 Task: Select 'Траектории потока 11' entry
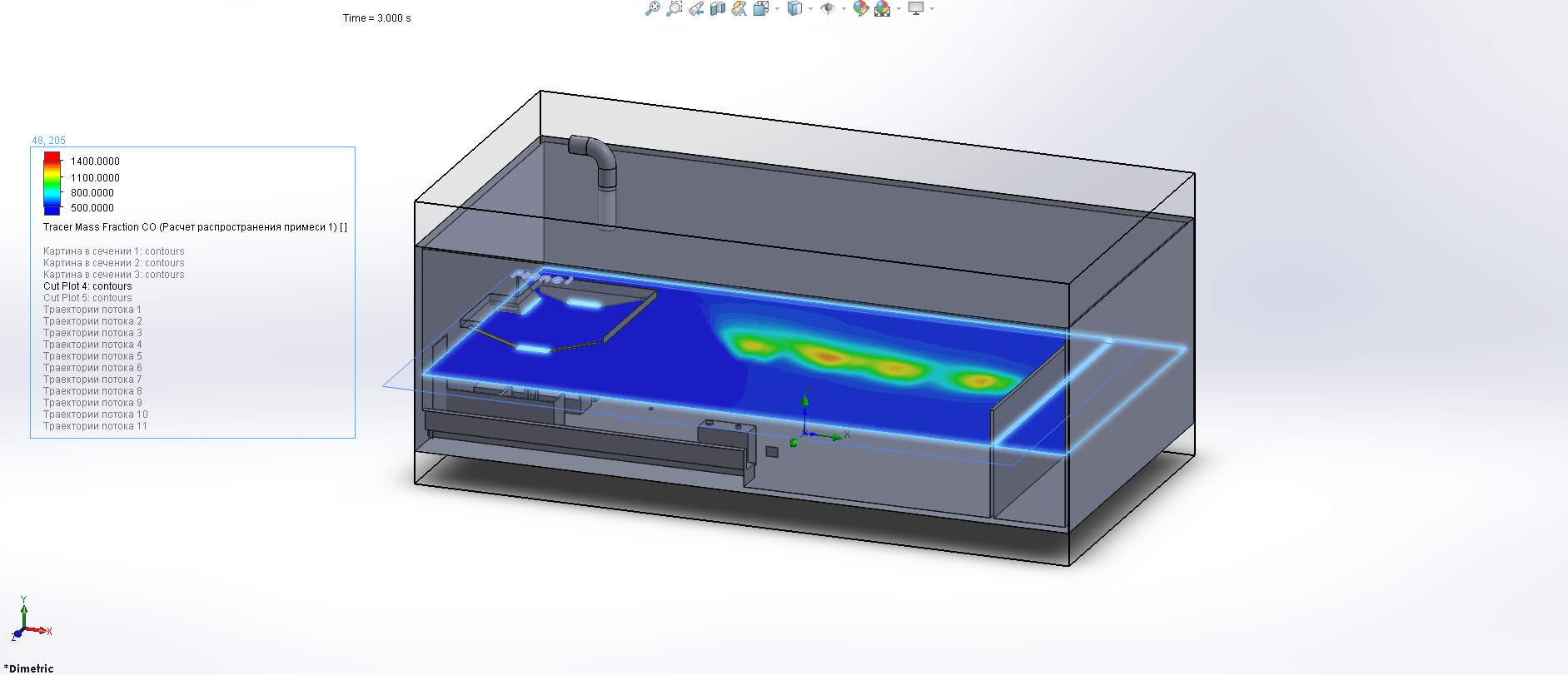(x=96, y=426)
